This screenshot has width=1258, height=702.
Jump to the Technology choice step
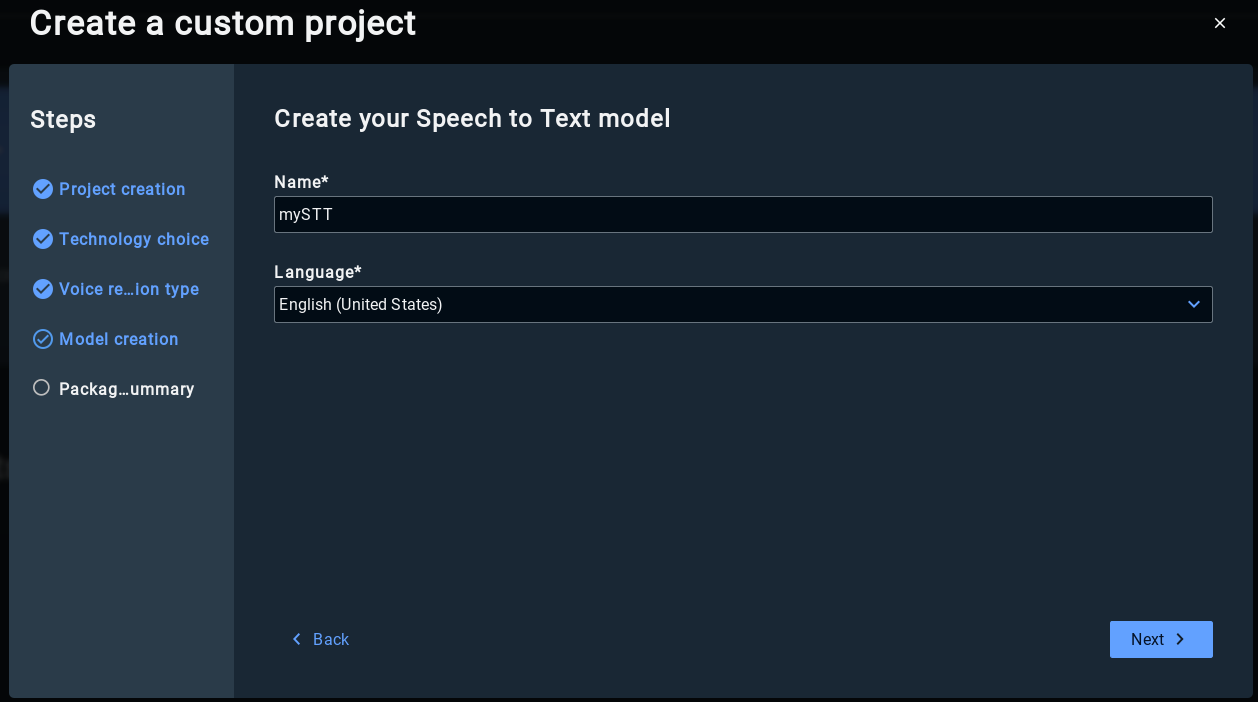[x=134, y=239]
